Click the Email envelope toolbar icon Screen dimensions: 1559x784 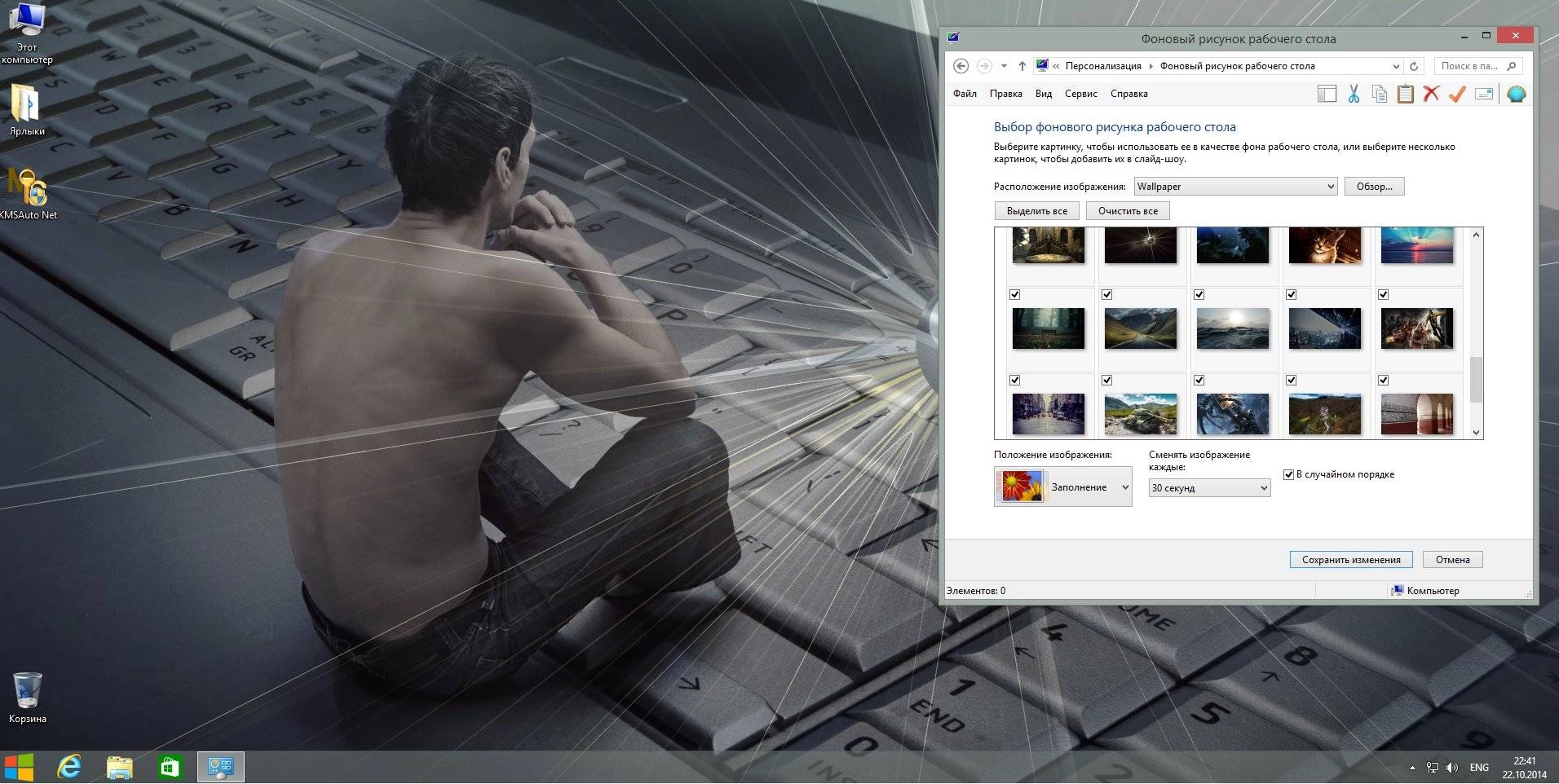1484,94
